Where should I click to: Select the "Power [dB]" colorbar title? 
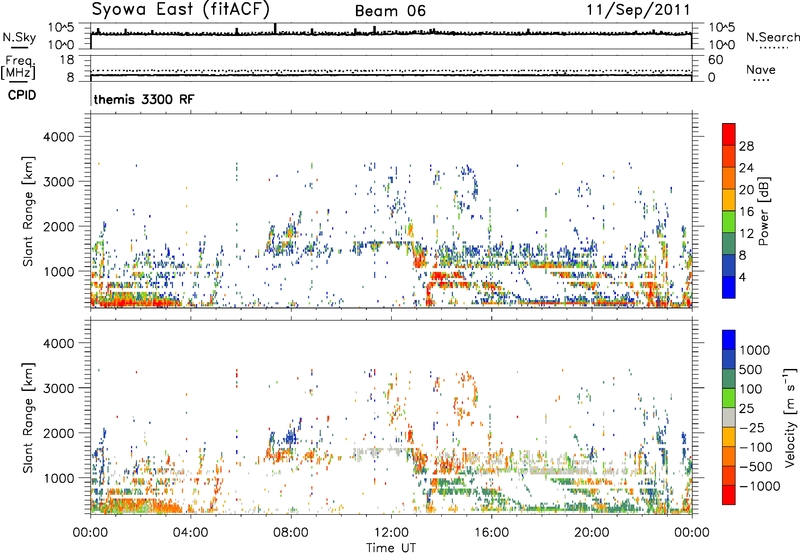point(764,211)
